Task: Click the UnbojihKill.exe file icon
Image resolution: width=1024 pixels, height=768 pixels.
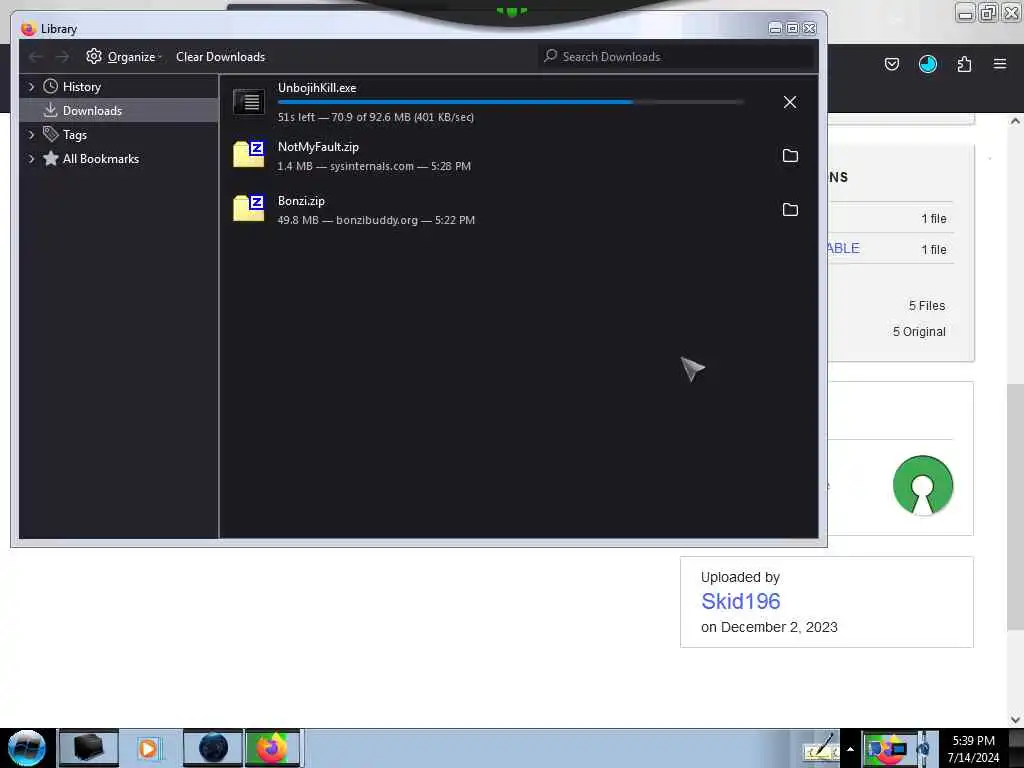Action: 249,102
